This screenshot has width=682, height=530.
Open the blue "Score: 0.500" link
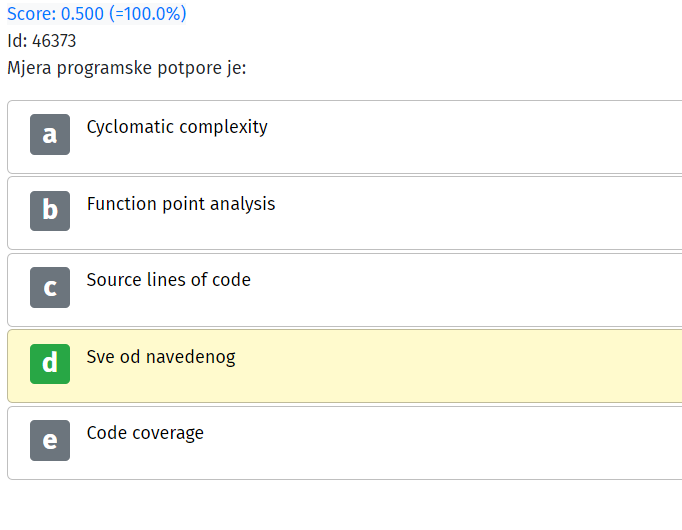[55, 14]
